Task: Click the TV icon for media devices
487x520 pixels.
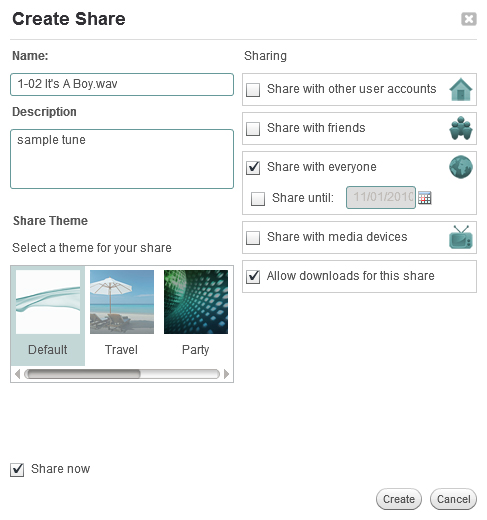Action: click(461, 237)
